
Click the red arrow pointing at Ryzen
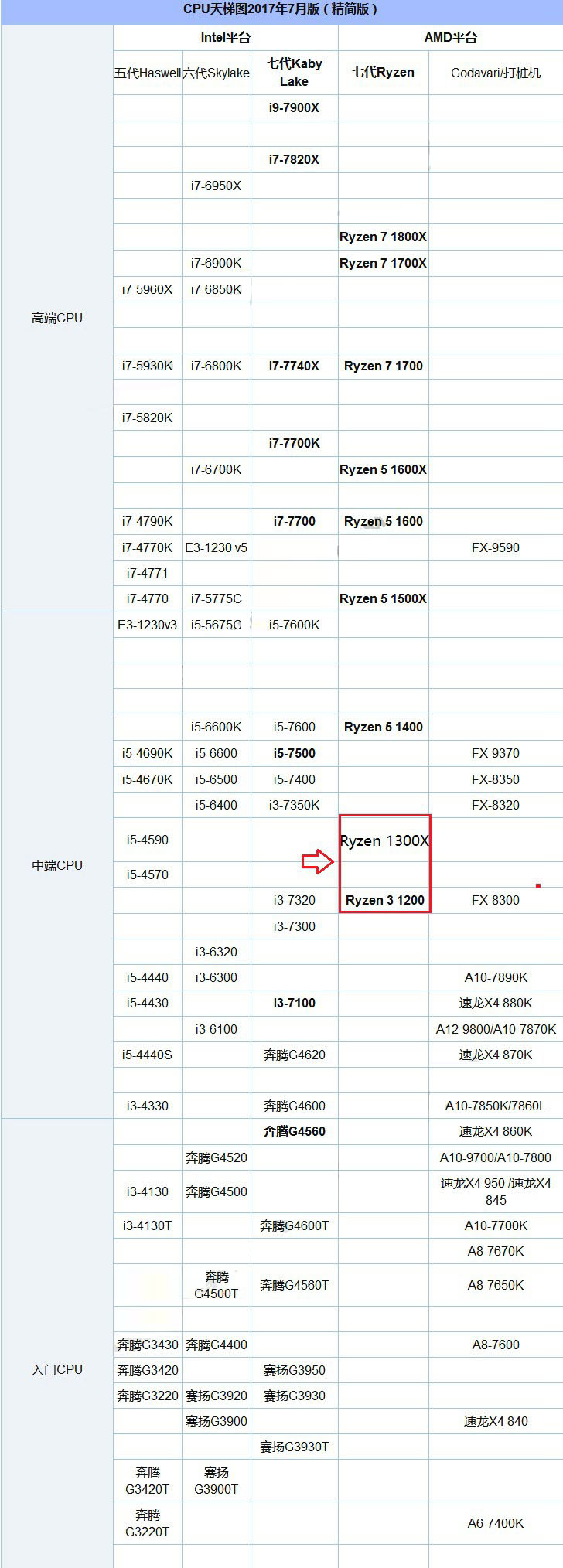tap(317, 861)
